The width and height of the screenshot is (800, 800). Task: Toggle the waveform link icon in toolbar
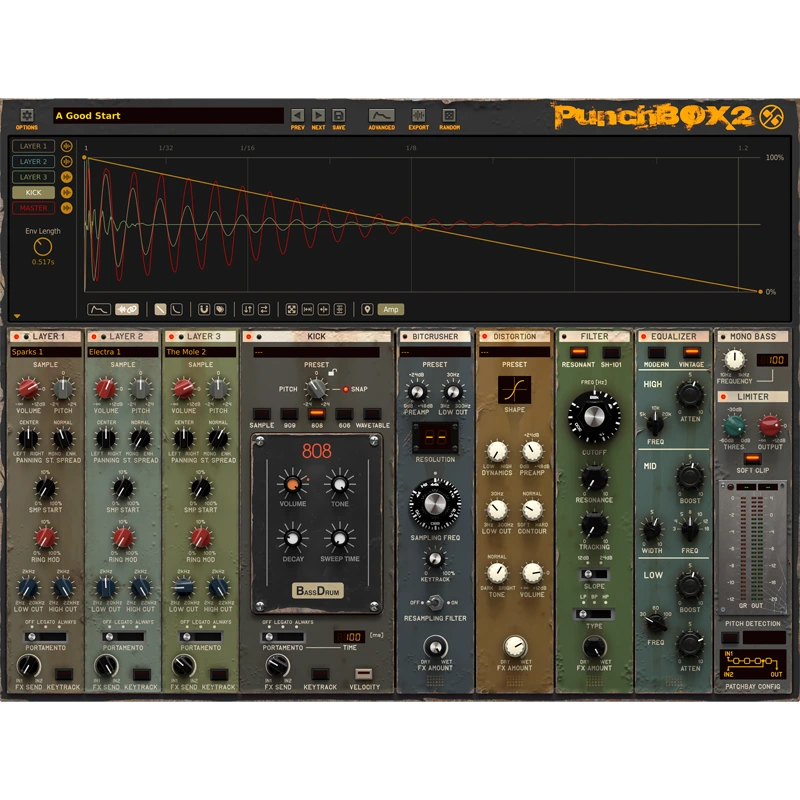click(x=127, y=309)
